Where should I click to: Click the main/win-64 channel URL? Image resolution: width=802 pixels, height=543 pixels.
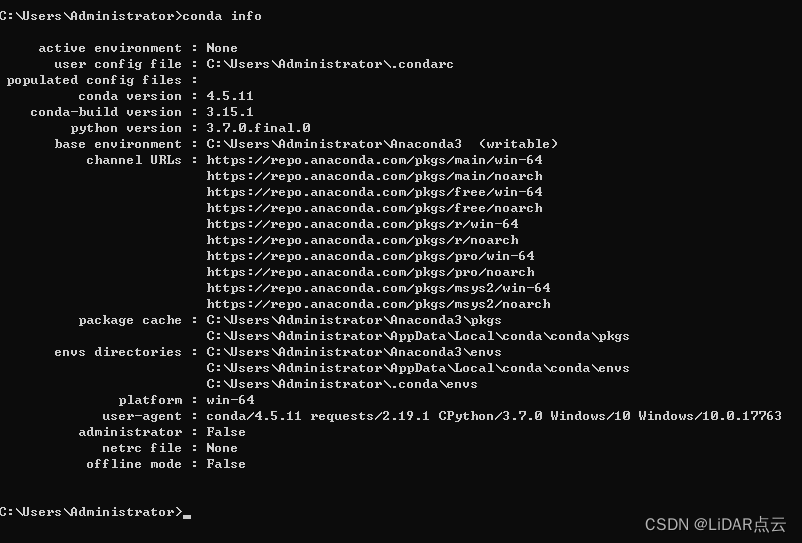point(374,160)
